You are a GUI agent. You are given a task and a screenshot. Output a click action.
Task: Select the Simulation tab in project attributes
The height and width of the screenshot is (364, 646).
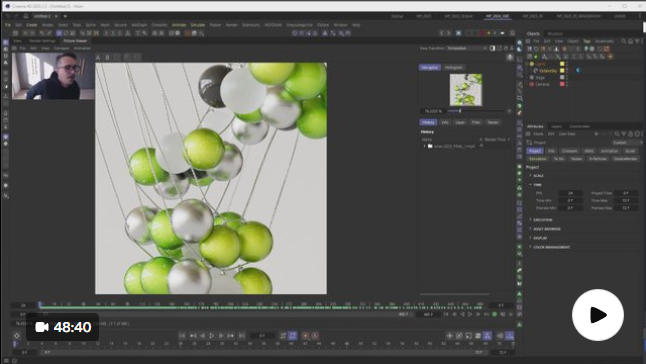click(537, 159)
